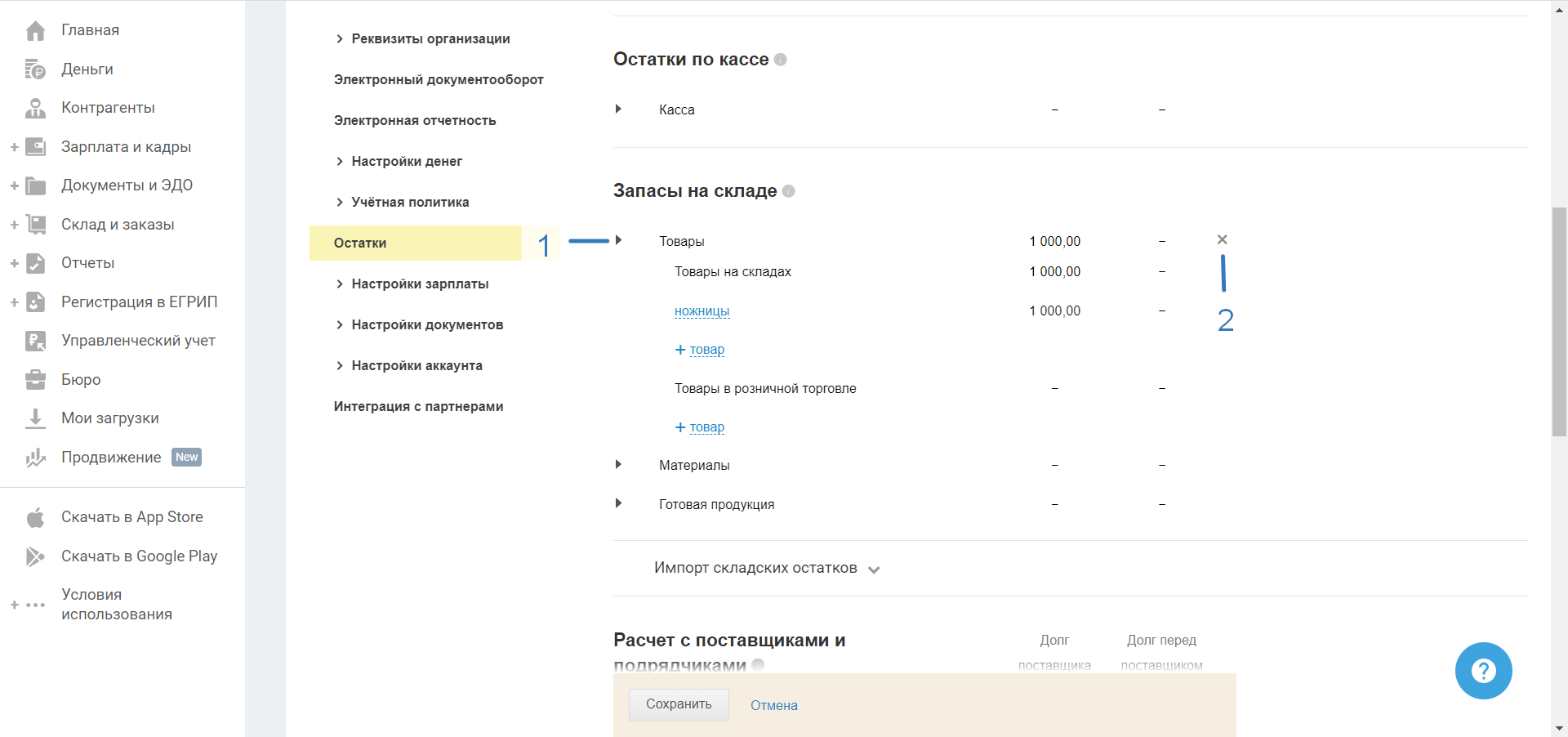The height and width of the screenshot is (737, 1568).
Task: Expand the Касса row triangle
Action: click(x=618, y=109)
